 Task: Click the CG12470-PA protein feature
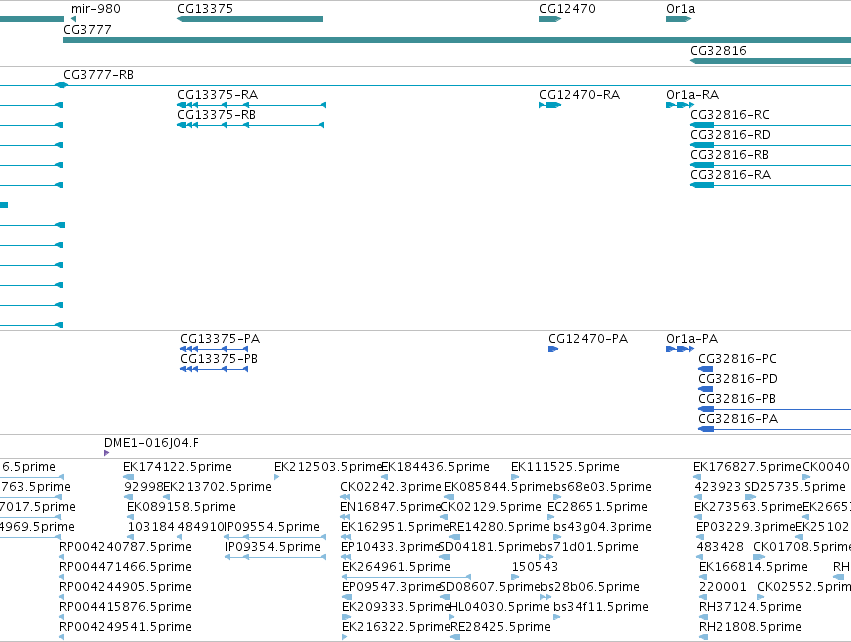(553, 349)
